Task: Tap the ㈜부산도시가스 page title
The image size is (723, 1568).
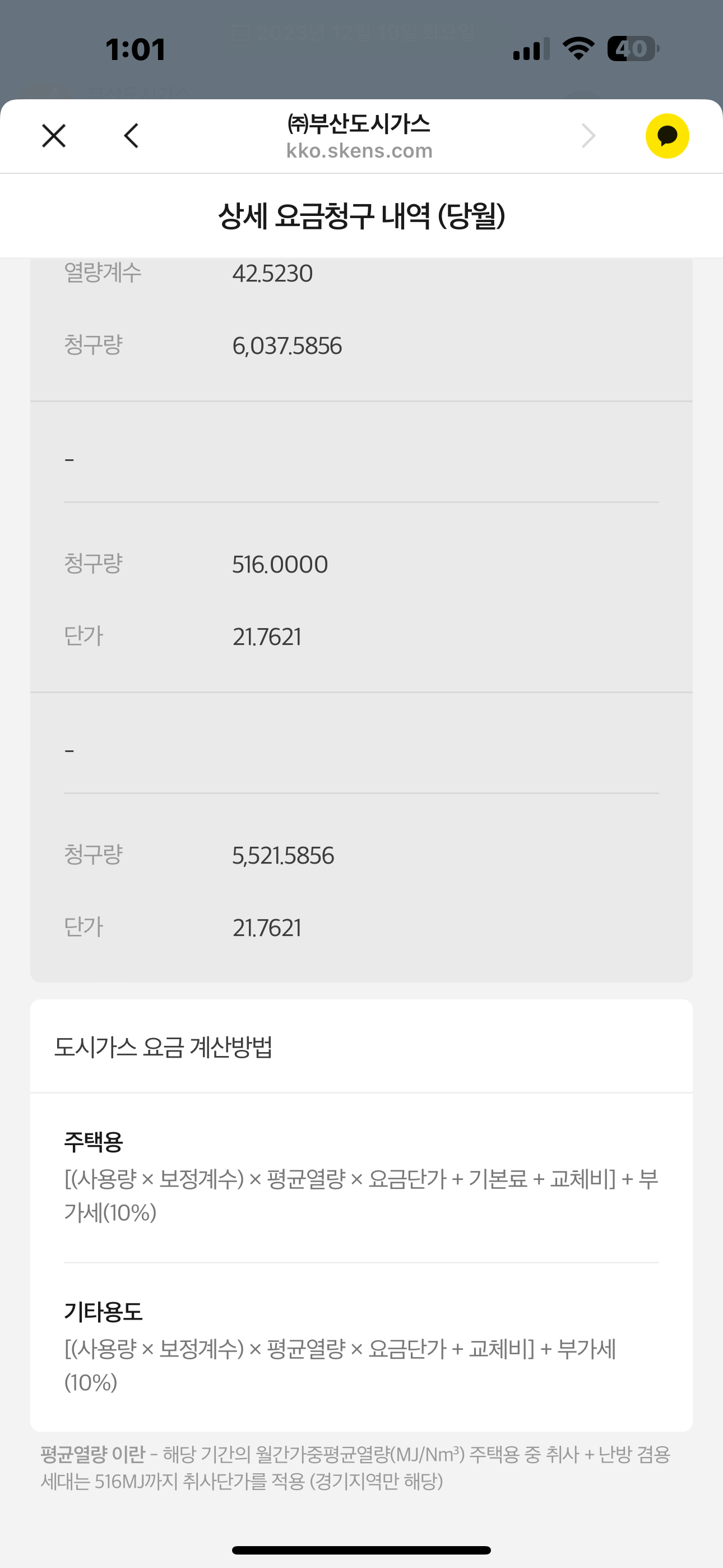Action: pyautogui.click(x=359, y=124)
